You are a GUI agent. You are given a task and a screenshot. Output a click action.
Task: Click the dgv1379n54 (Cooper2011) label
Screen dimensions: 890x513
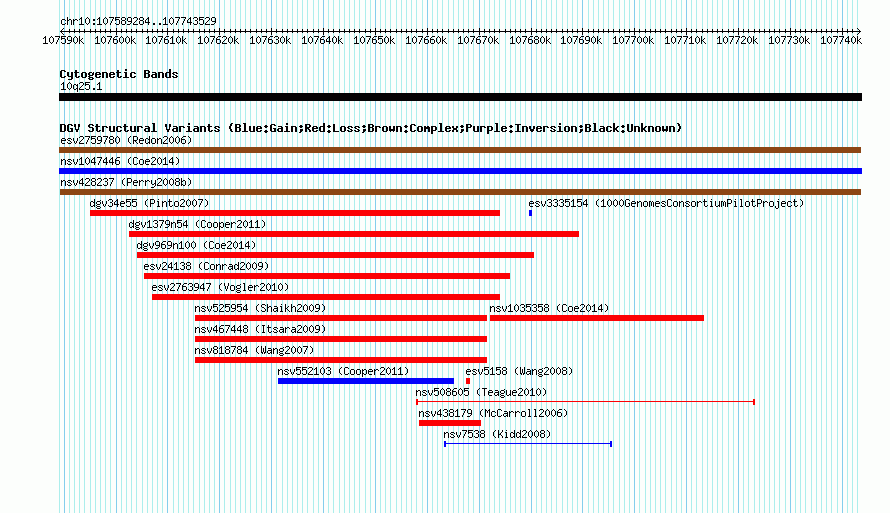point(198,224)
